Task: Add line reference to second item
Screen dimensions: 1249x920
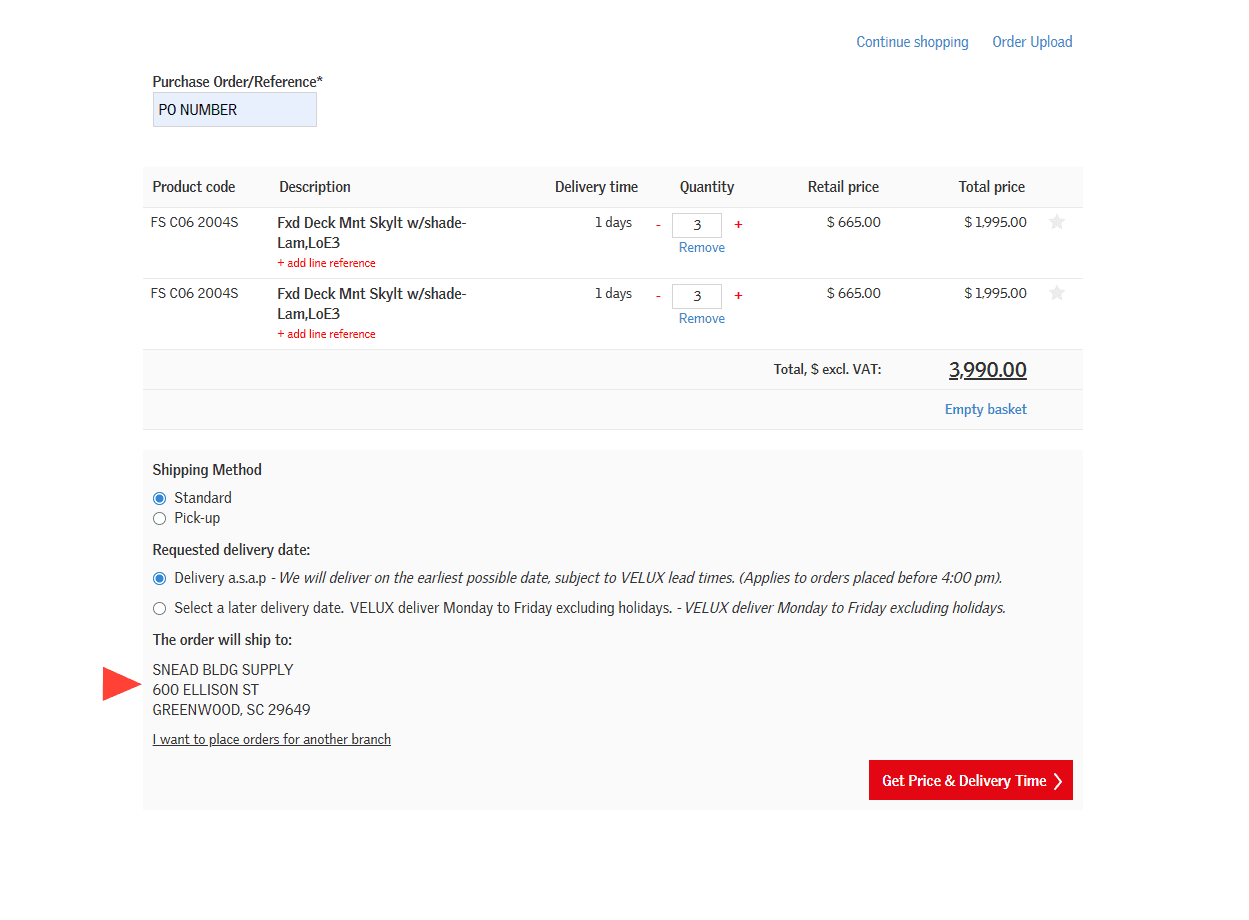Action: (327, 334)
